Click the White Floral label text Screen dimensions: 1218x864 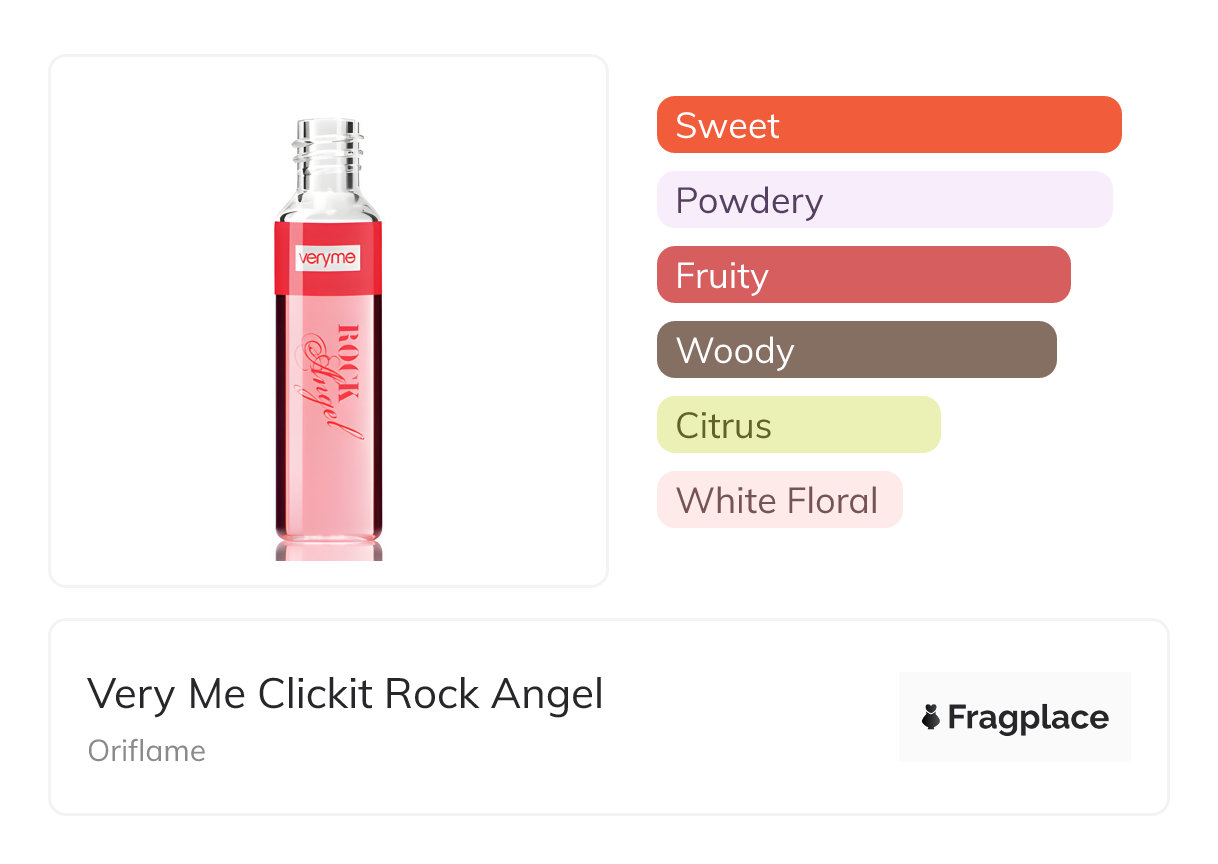tap(777, 500)
